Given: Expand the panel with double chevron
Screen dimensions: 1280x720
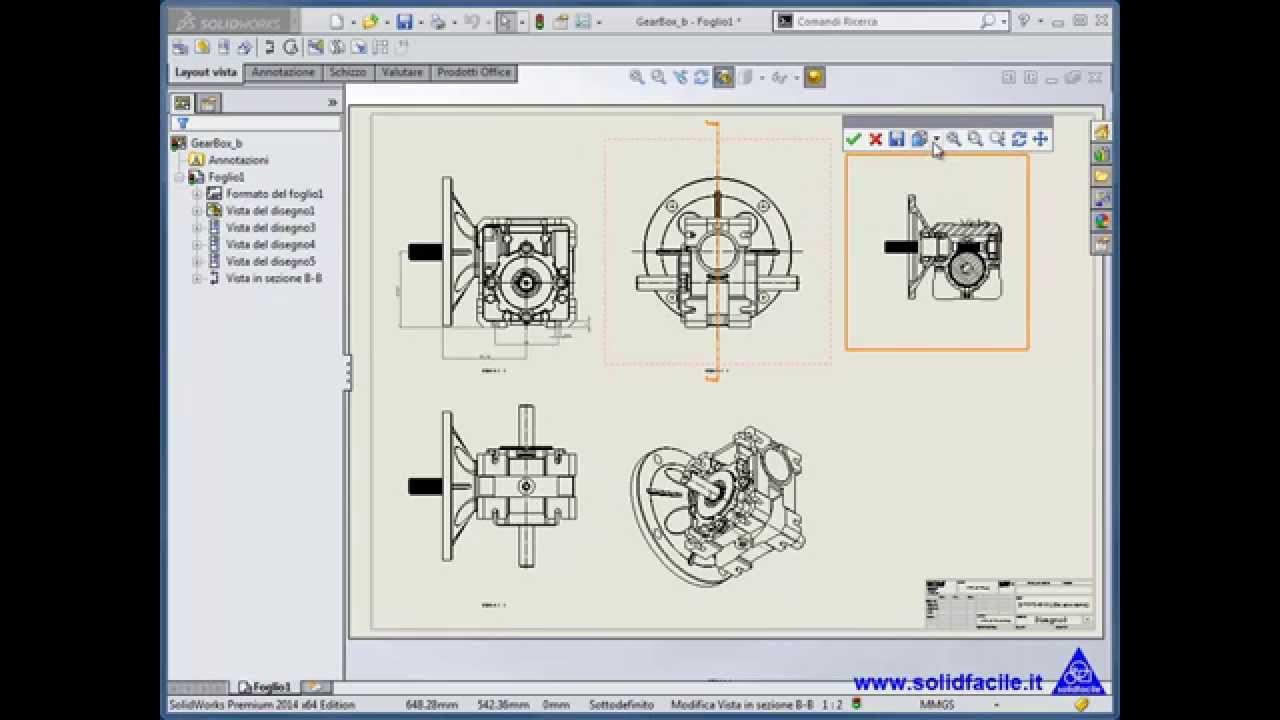Looking at the screenshot, I should pyautogui.click(x=332, y=103).
